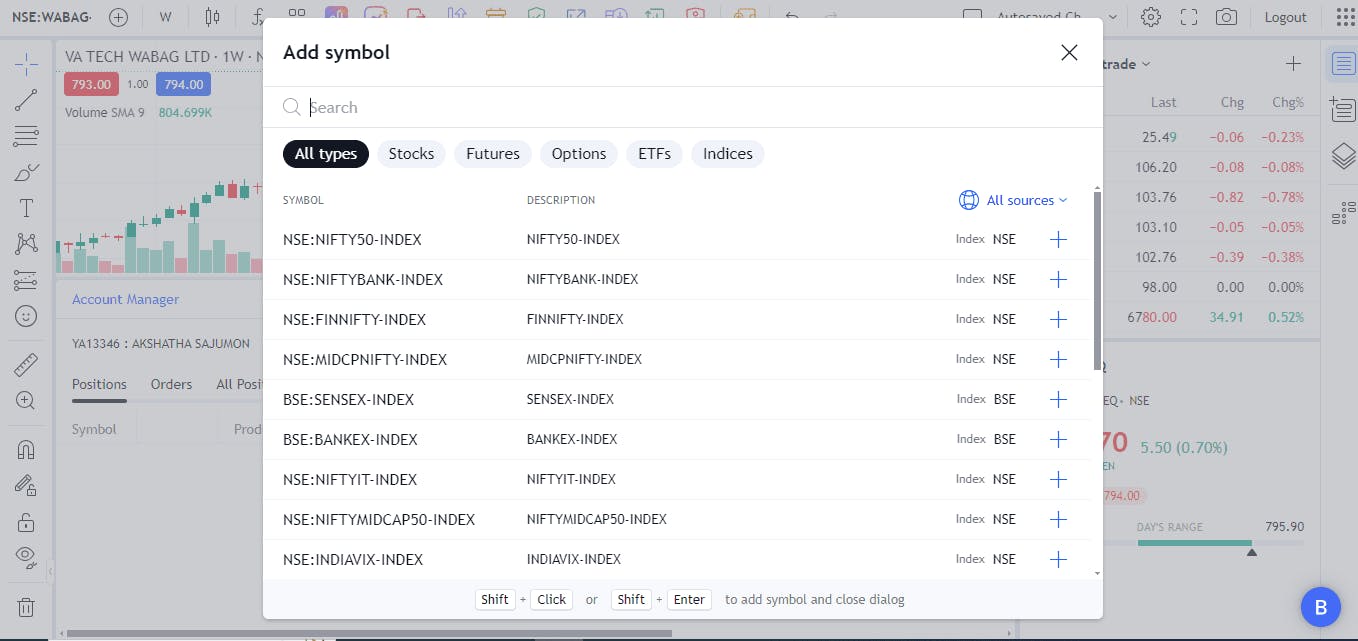Close the Add symbol dialog
Image resolution: width=1358 pixels, height=641 pixels.
coord(1069,53)
